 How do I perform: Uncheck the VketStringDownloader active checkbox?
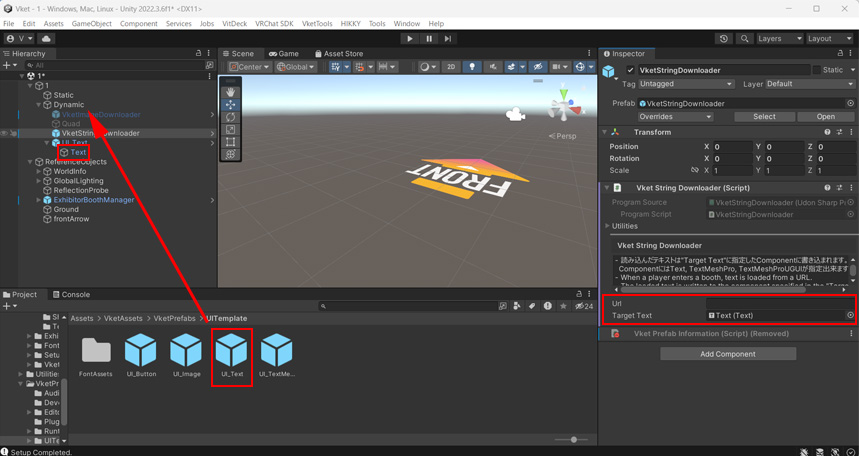630,70
